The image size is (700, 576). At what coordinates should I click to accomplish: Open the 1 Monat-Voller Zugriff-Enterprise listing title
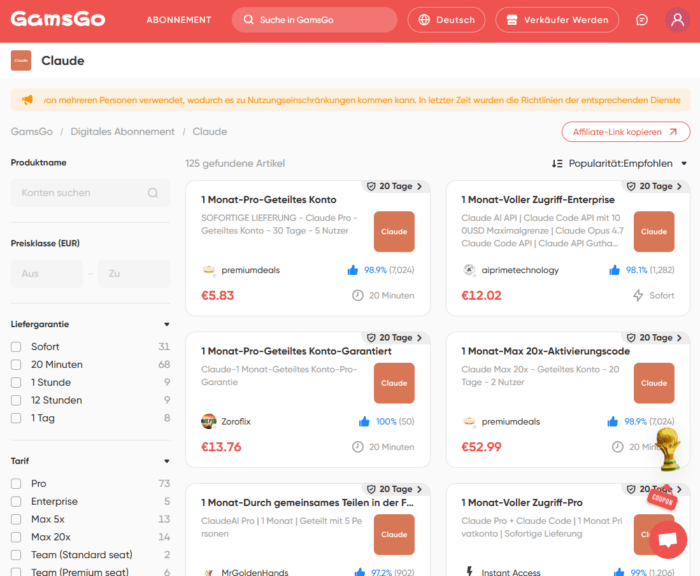coord(538,200)
